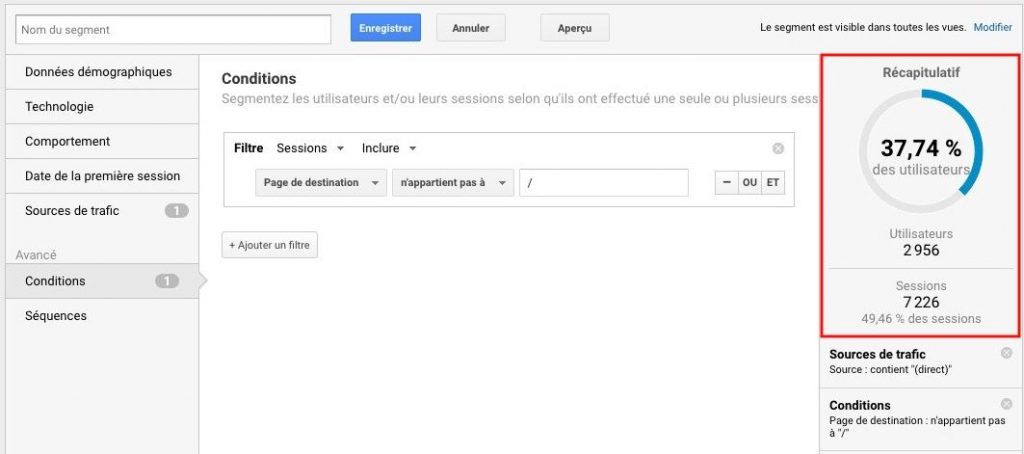Click the Enregistrer button
The image size is (1024, 454).
pos(385,29)
